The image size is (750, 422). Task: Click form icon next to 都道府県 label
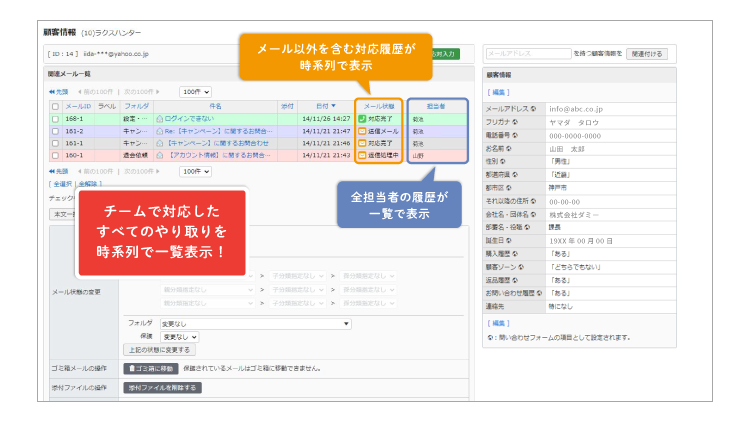515,175
